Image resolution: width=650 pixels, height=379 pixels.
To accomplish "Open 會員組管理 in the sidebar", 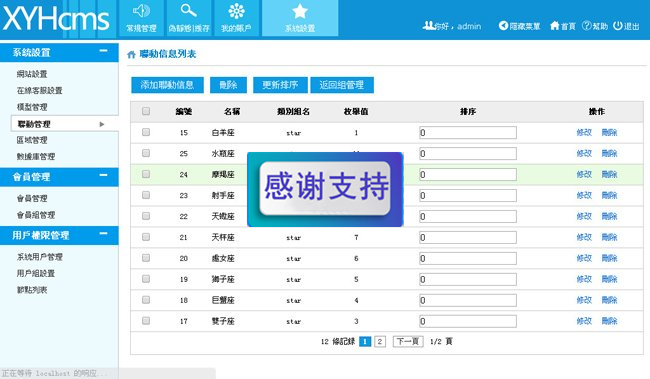I will pyautogui.click(x=36, y=215).
